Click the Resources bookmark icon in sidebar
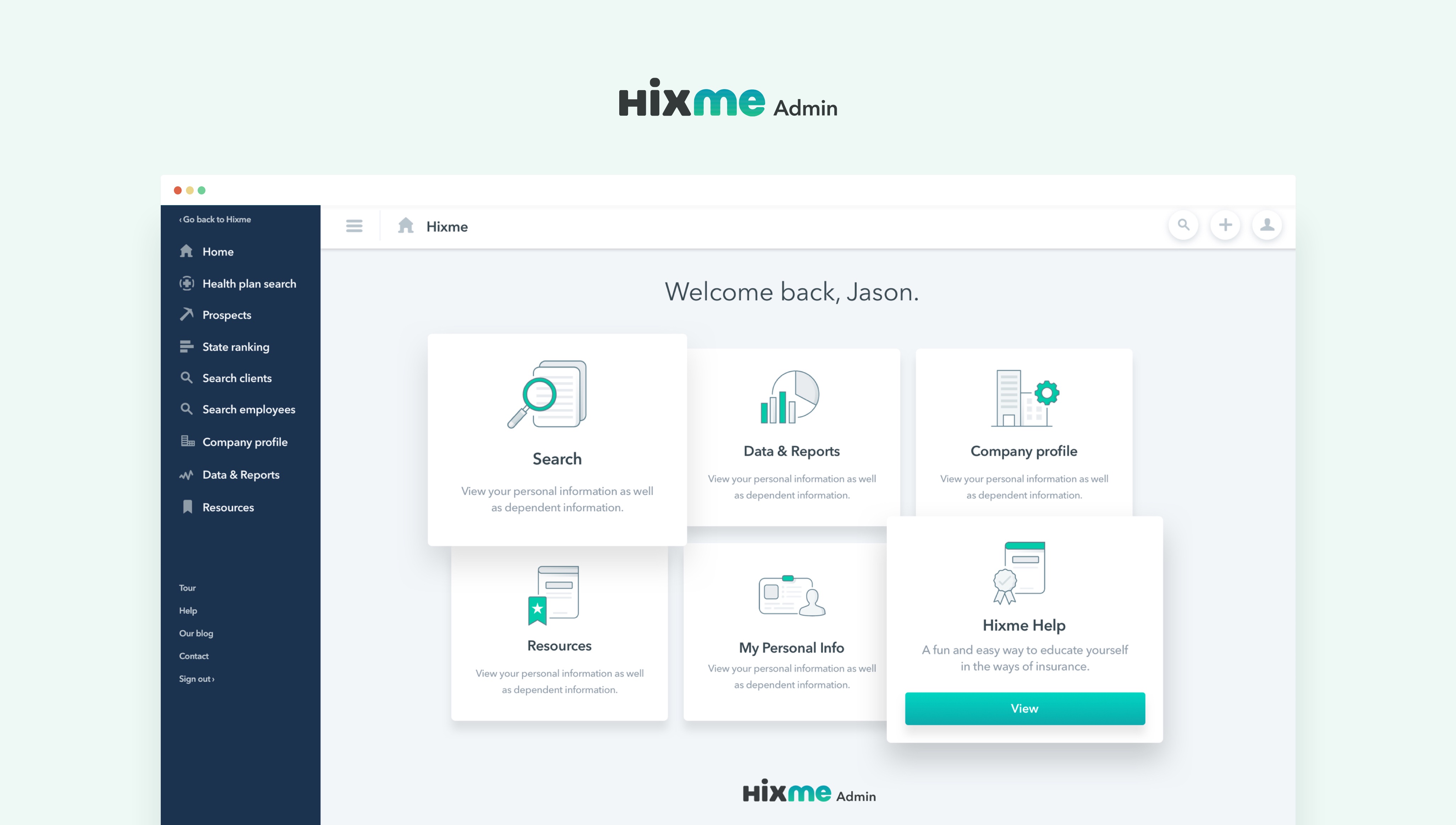Image resolution: width=1456 pixels, height=825 pixels. point(187,507)
